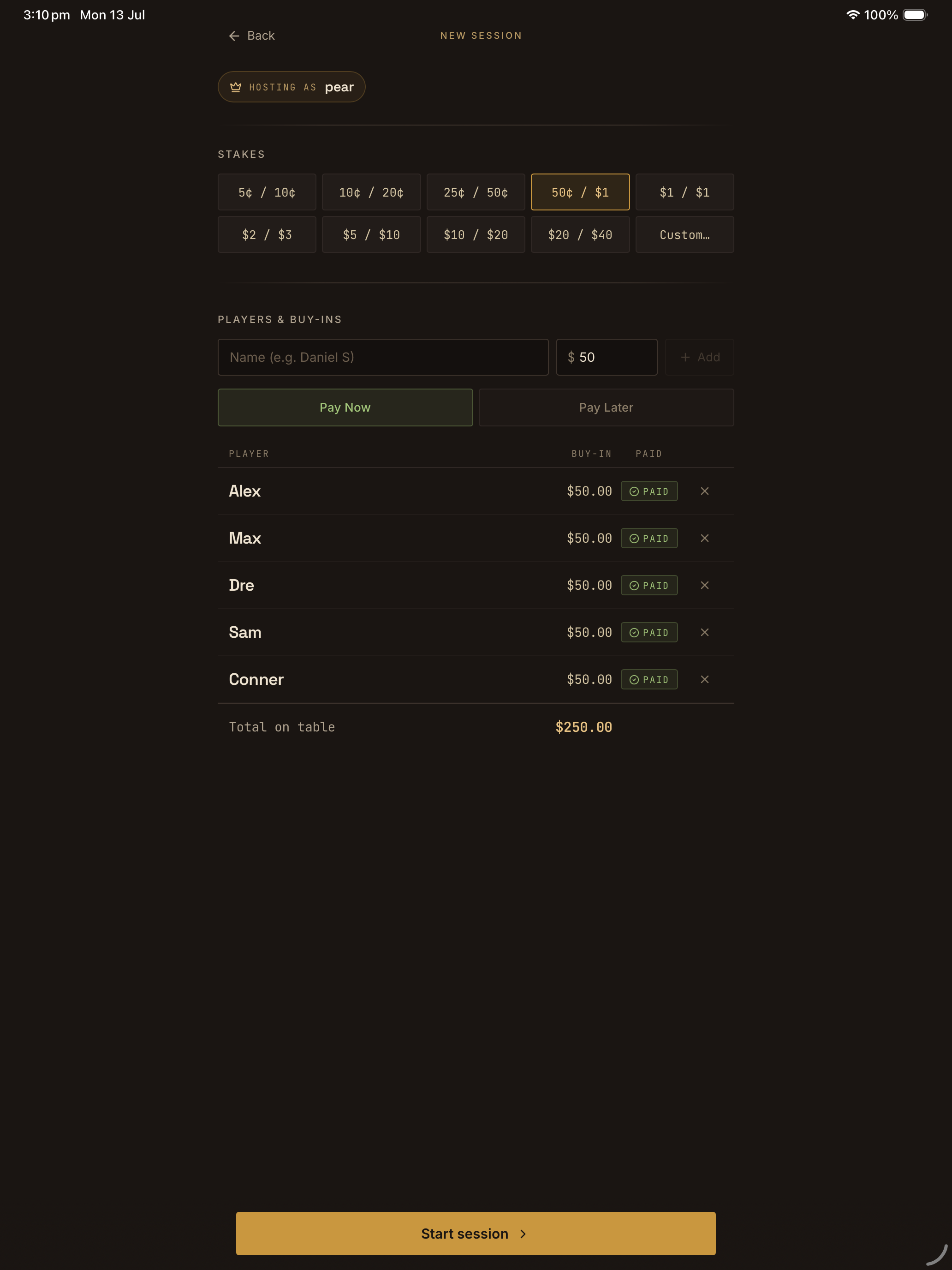
Task: Select 25¢ / 50¢ stakes
Action: coord(476,192)
